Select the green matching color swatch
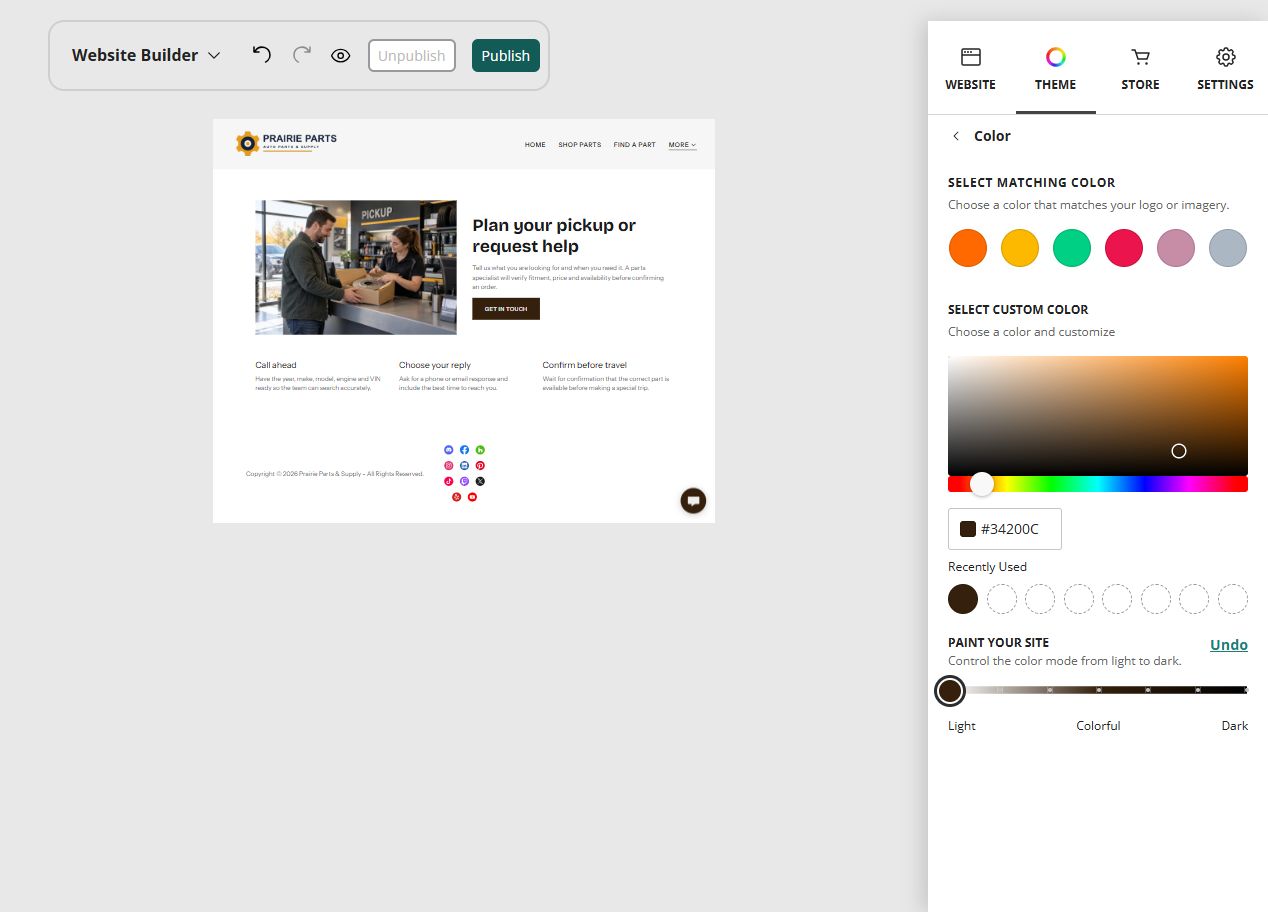 coord(1072,248)
